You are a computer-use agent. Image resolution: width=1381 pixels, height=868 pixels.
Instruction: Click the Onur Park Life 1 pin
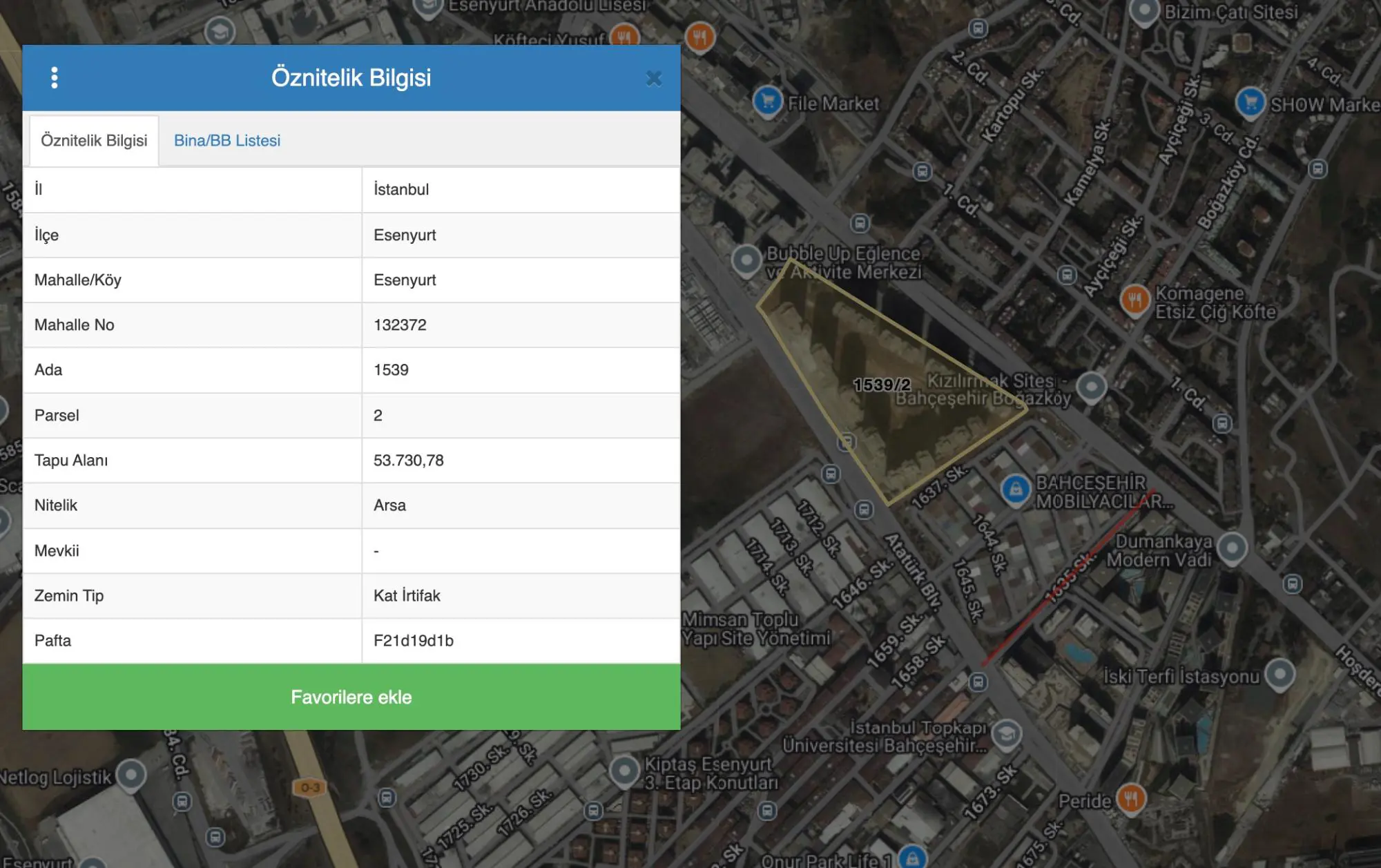pos(913,858)
